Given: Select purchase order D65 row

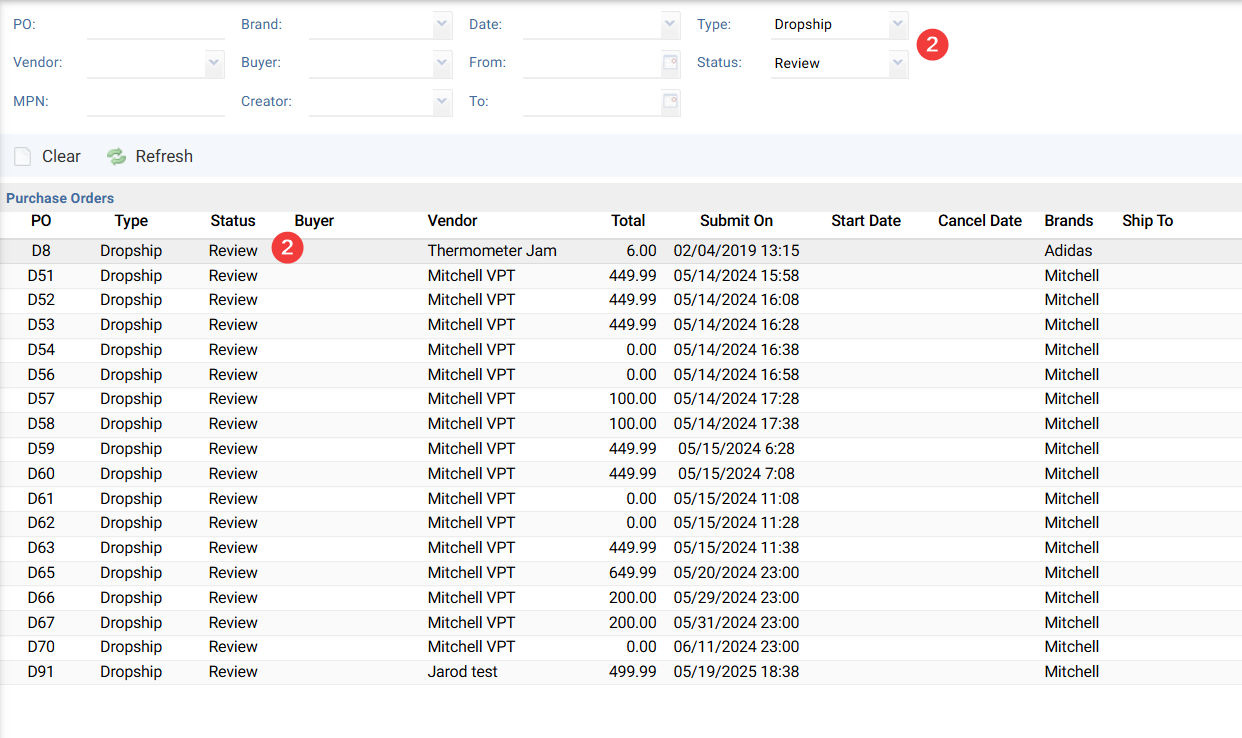Looking at the screenshot, I should [x=41, y=573].
